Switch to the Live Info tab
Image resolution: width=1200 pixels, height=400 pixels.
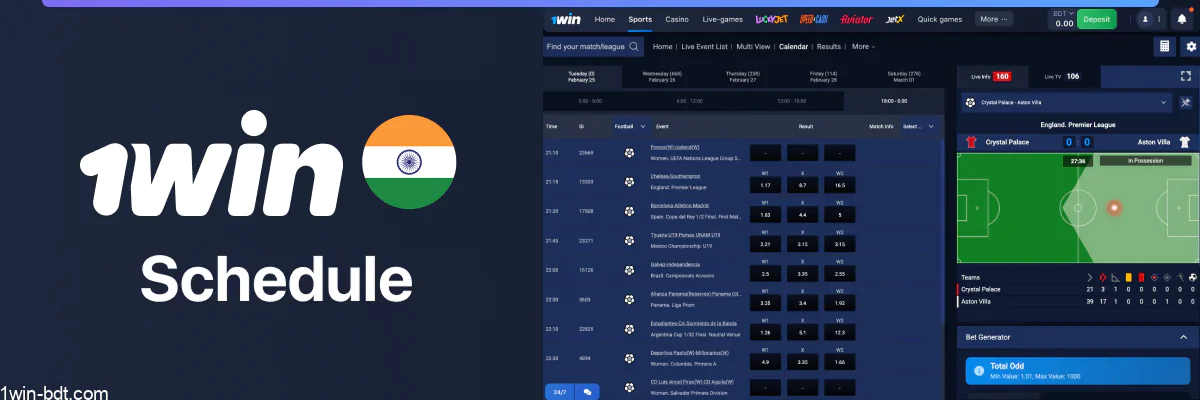pos(992,76)
